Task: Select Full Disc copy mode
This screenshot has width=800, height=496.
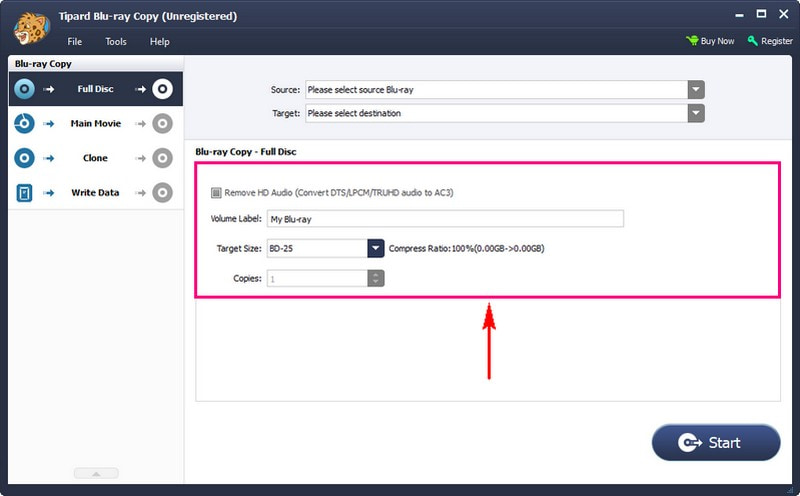Action: 95,89
